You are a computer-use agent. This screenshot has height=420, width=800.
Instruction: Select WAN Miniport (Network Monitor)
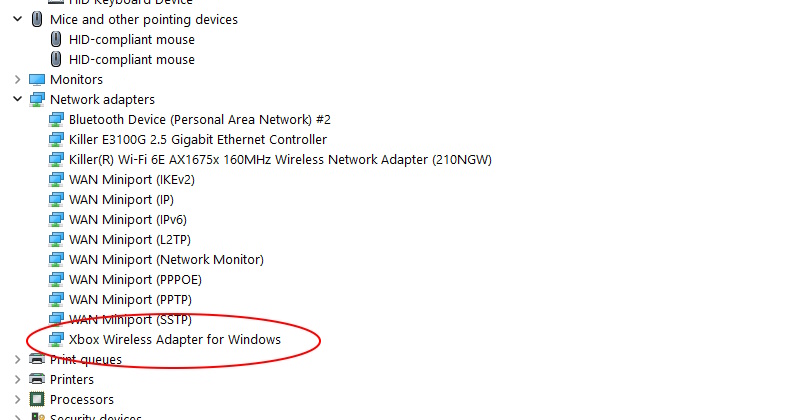click(166, 260)
